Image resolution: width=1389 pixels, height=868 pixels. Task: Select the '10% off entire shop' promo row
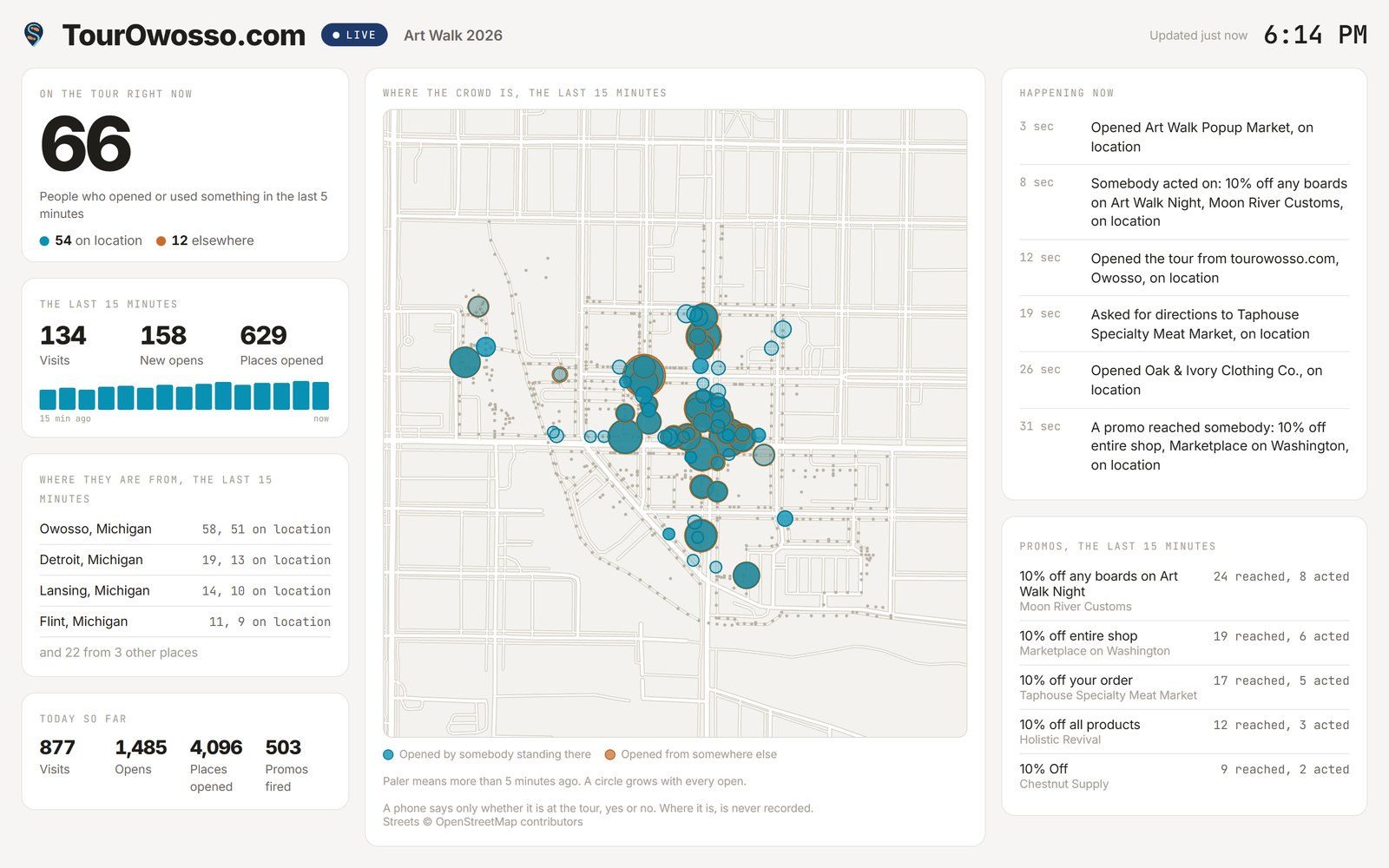[x=1184, y=643]
